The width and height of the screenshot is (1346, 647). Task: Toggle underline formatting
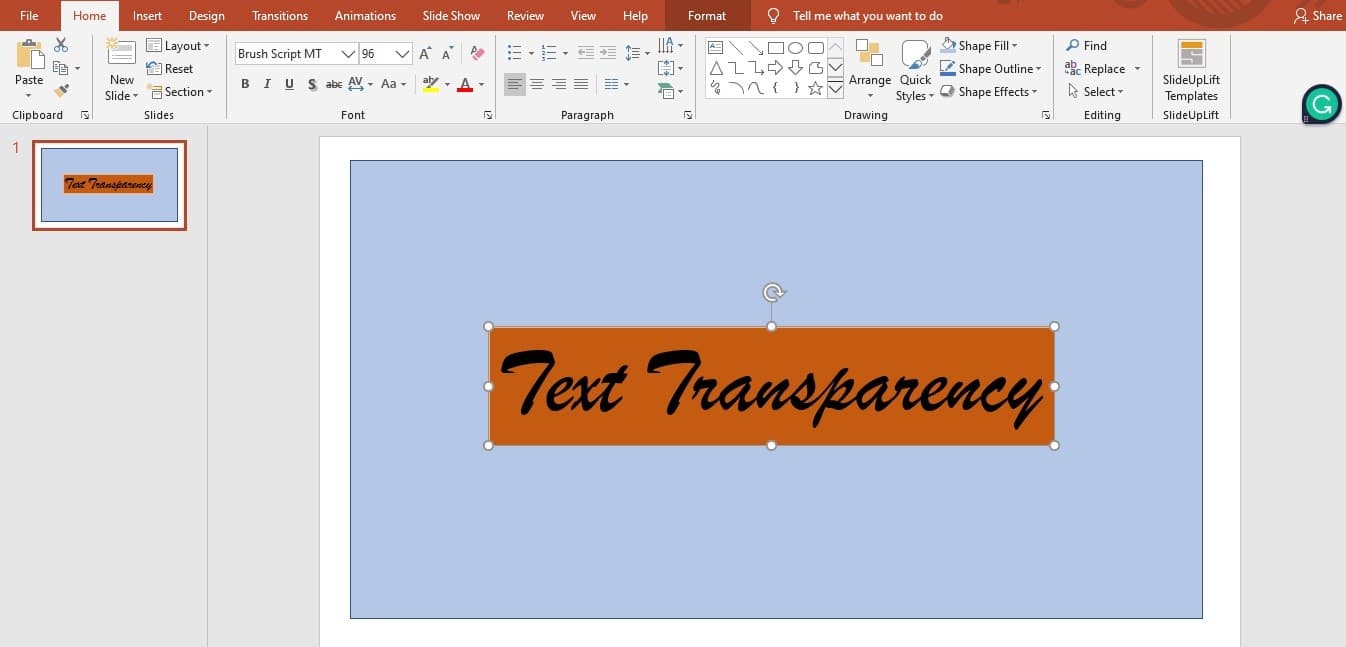(289, 84)
